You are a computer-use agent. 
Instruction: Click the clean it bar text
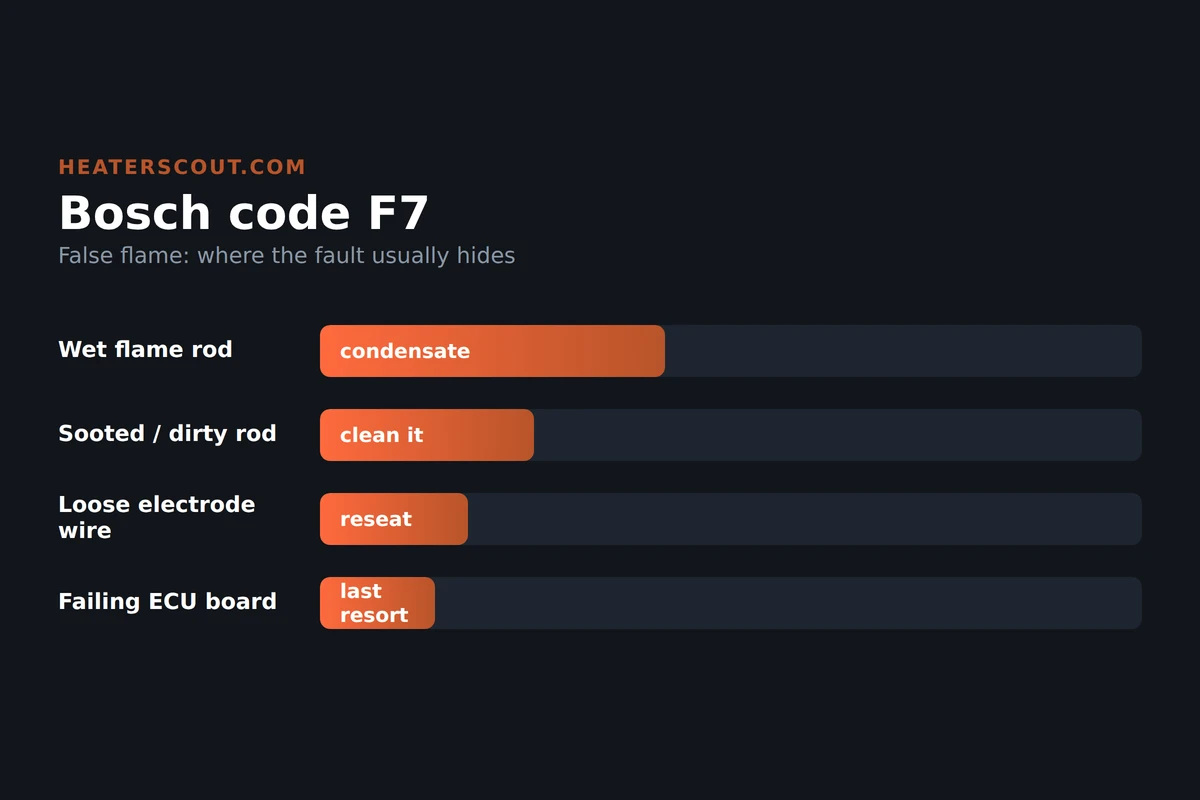(381, 435)
